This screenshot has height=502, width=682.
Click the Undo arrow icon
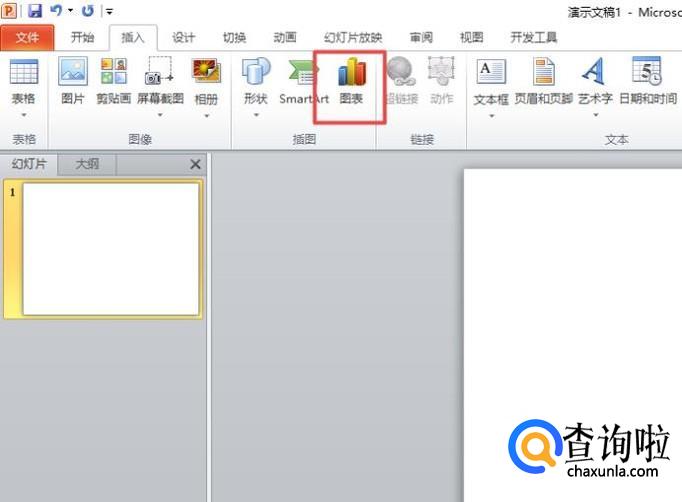57,11
